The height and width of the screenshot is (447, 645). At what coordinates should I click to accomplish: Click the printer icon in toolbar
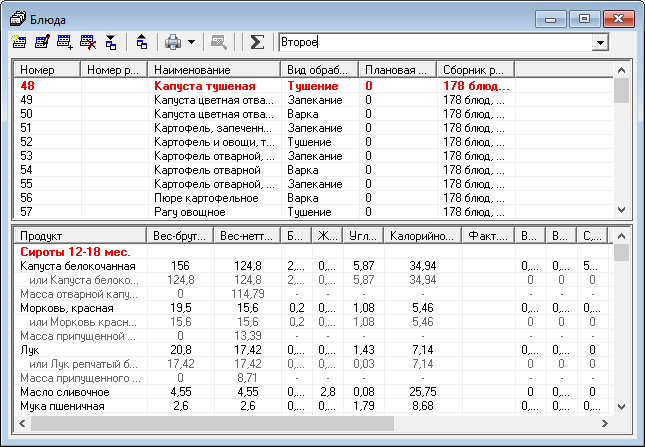[173, 42]
